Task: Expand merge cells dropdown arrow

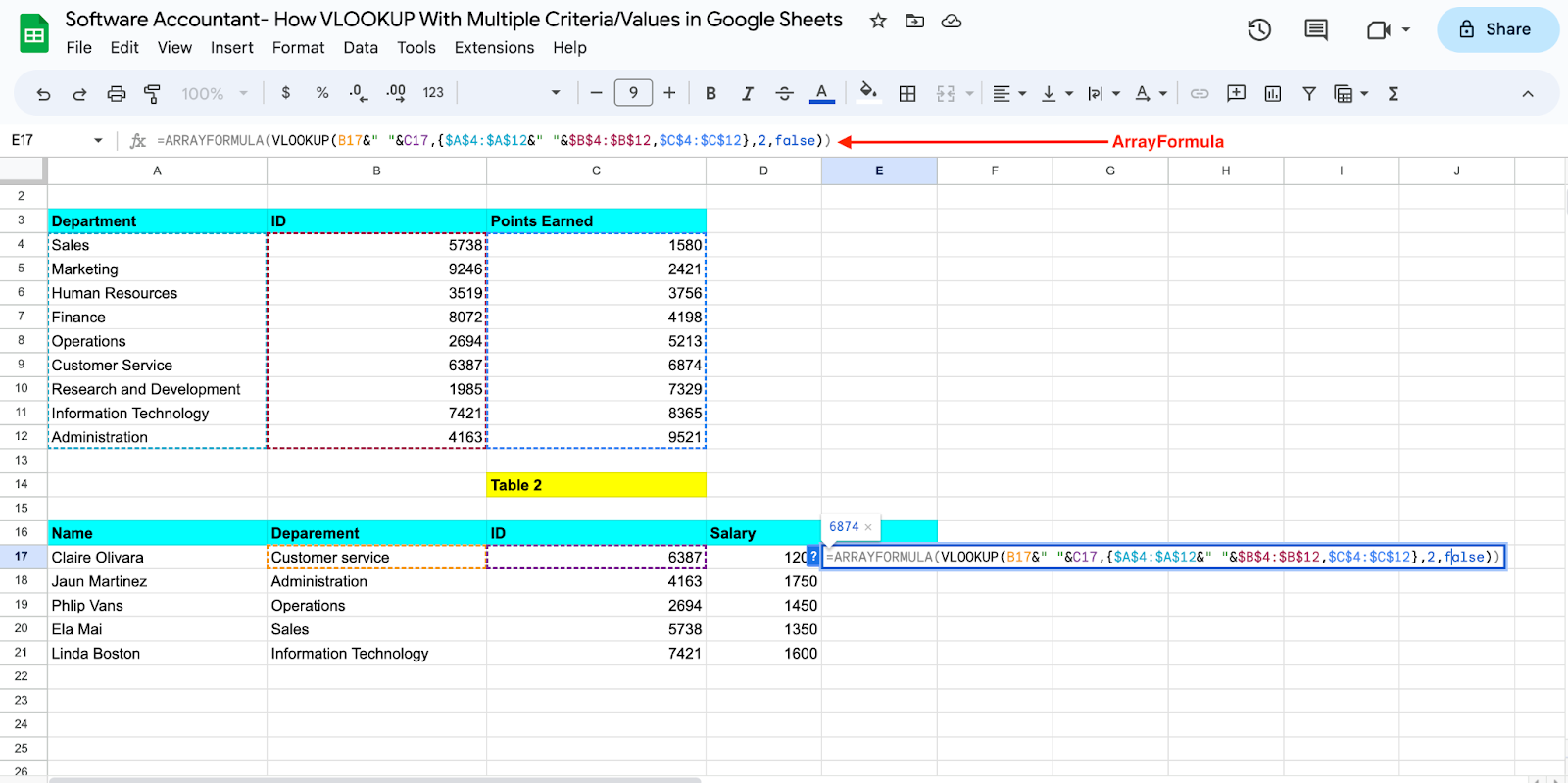Action: [x=969, y=94]
